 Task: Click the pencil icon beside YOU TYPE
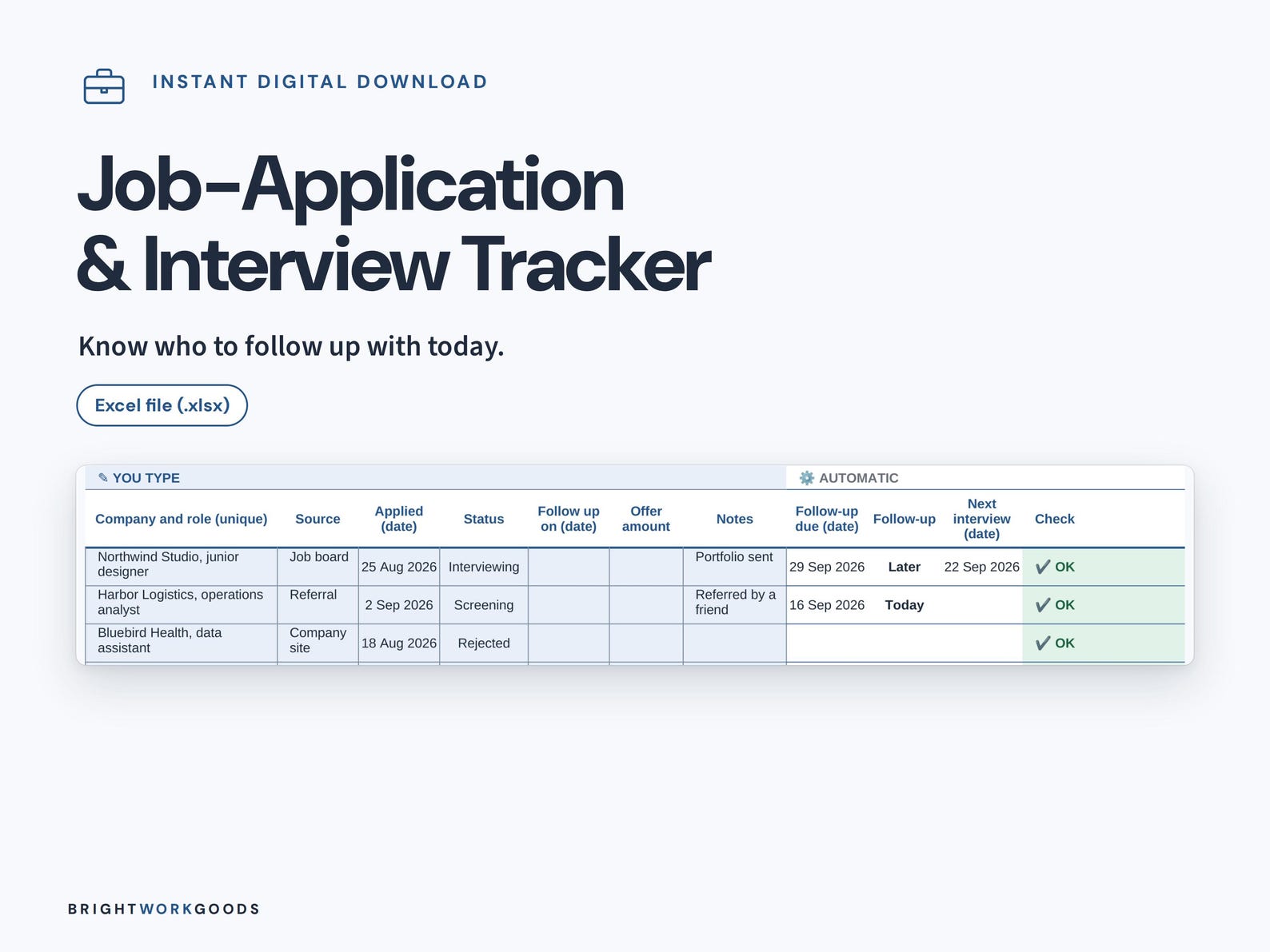(102, 478)
